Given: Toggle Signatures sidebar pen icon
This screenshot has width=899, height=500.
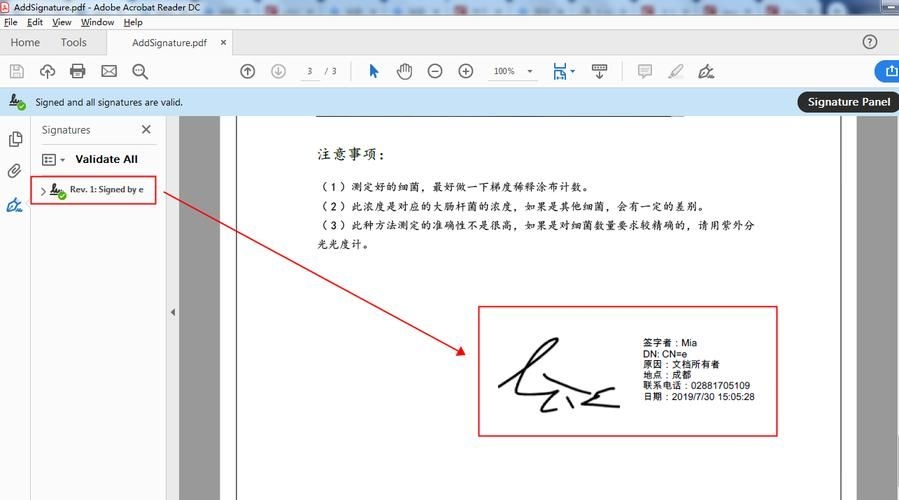Looking at the screenshot, I should click(x=14, y=205).
